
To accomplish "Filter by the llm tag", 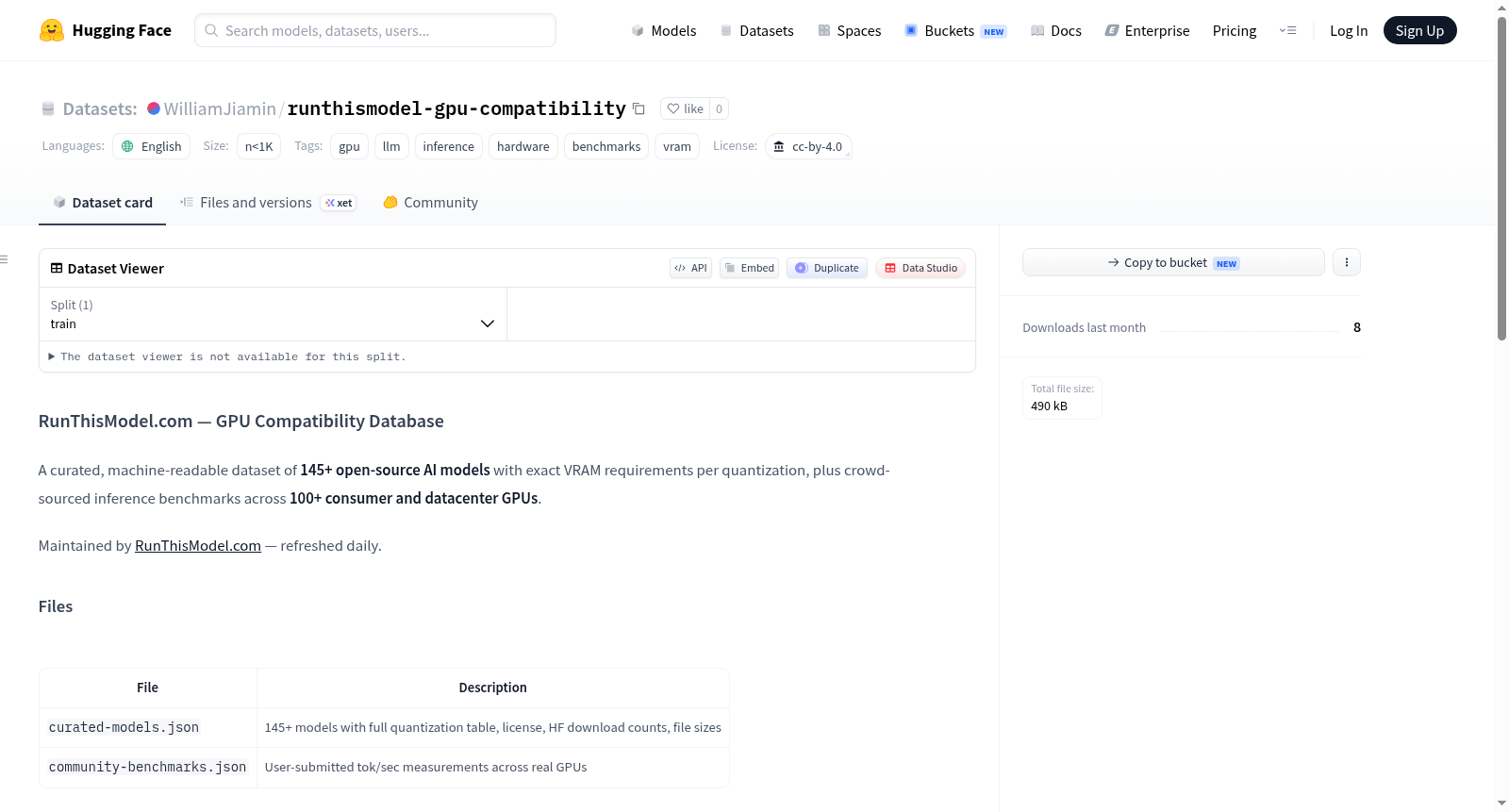I will pyautogui.click(x=391, y=146).
